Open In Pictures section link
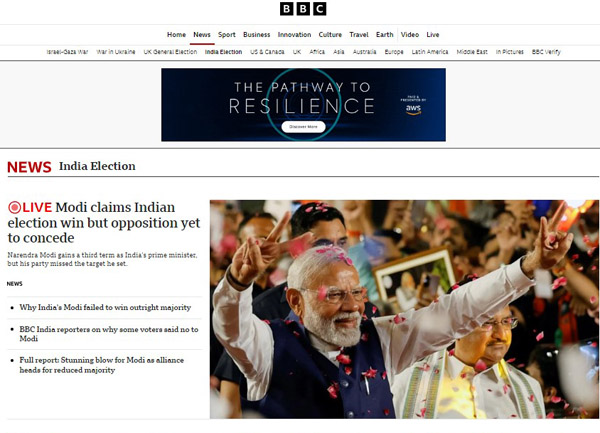600x433 pixels. pyautogui.click(x=509, y=52)
